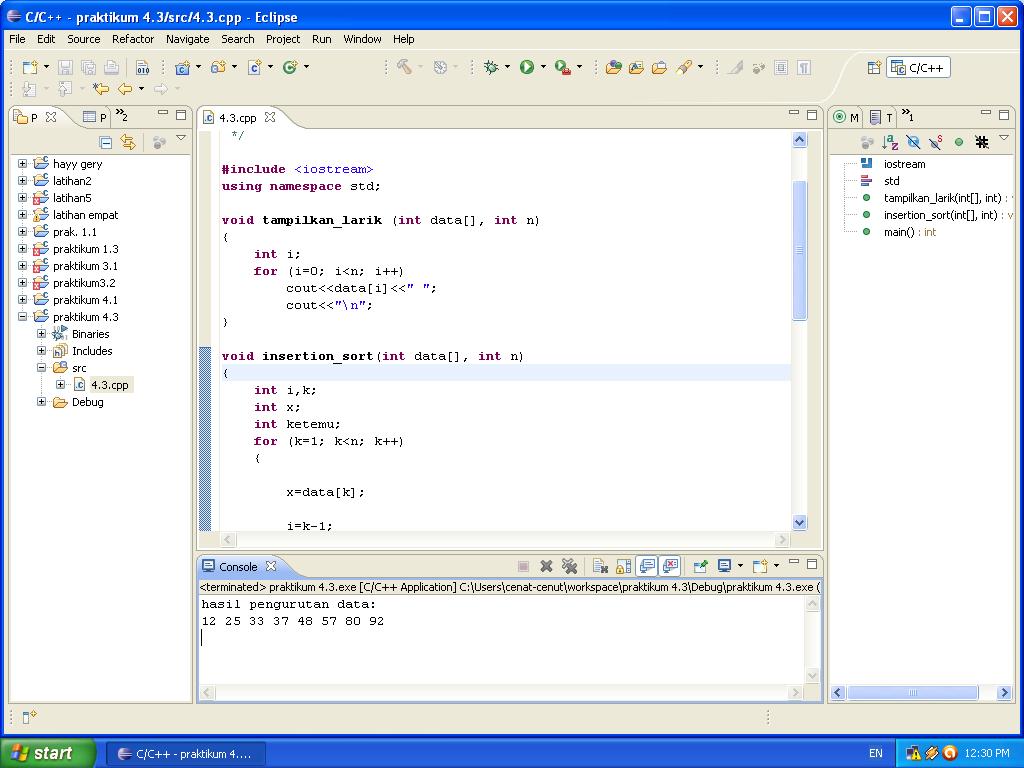
Task: Save the current file with the Save icon
Action: tap(65, 67)
